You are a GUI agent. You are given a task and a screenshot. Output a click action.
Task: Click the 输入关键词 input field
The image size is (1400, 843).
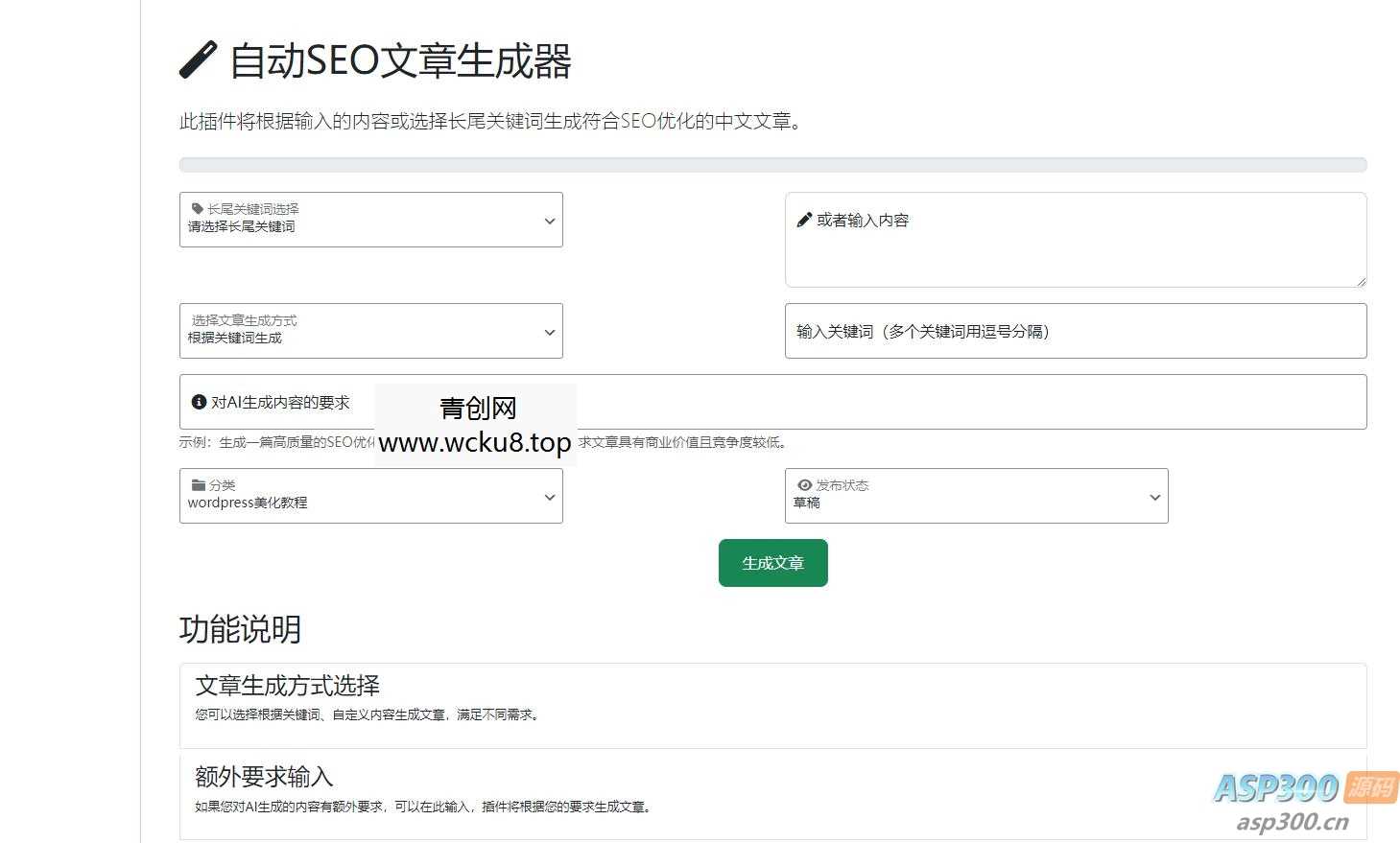click(x=1075, y=331)
